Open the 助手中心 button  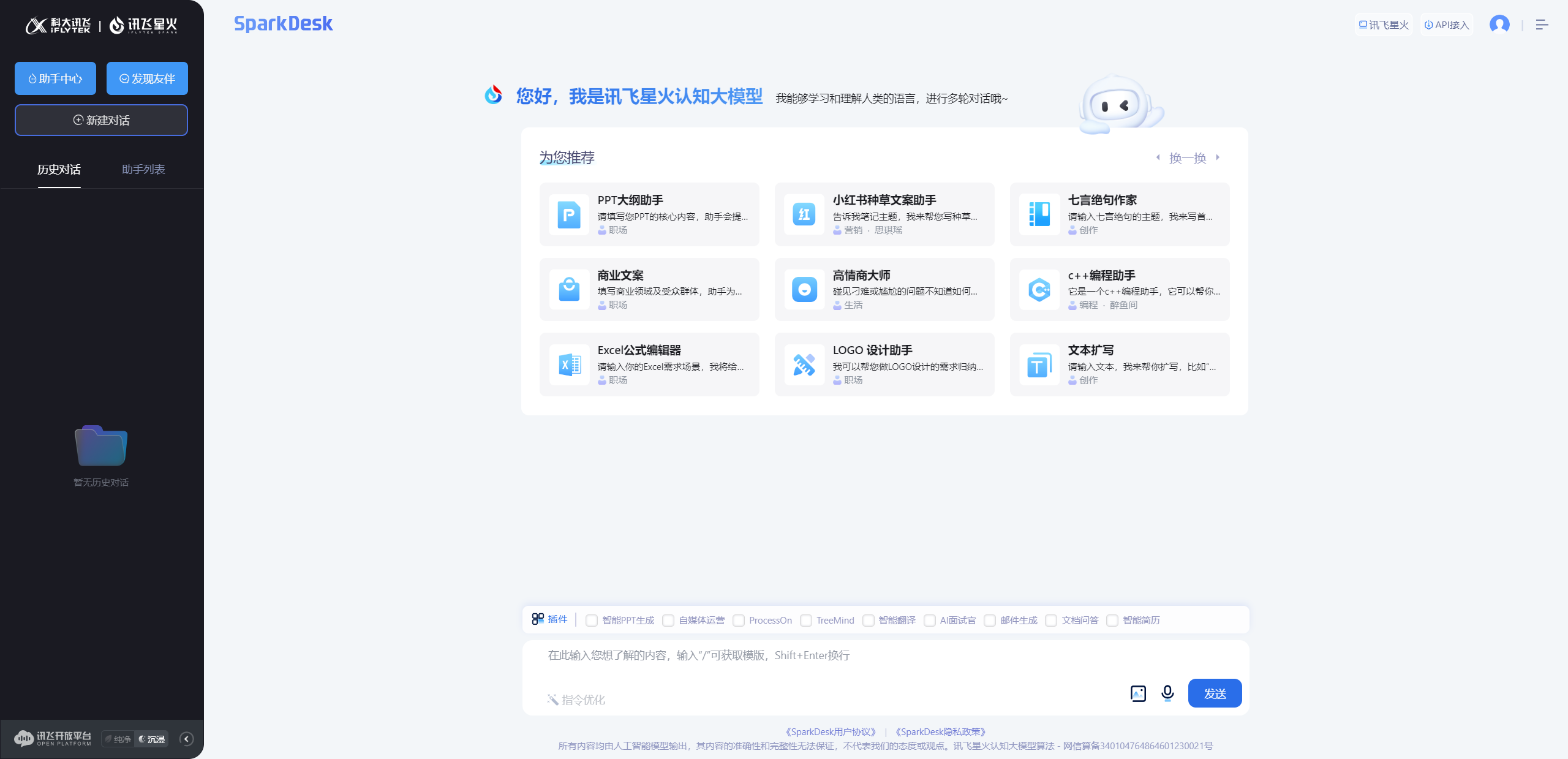click(x=55, y=78)
